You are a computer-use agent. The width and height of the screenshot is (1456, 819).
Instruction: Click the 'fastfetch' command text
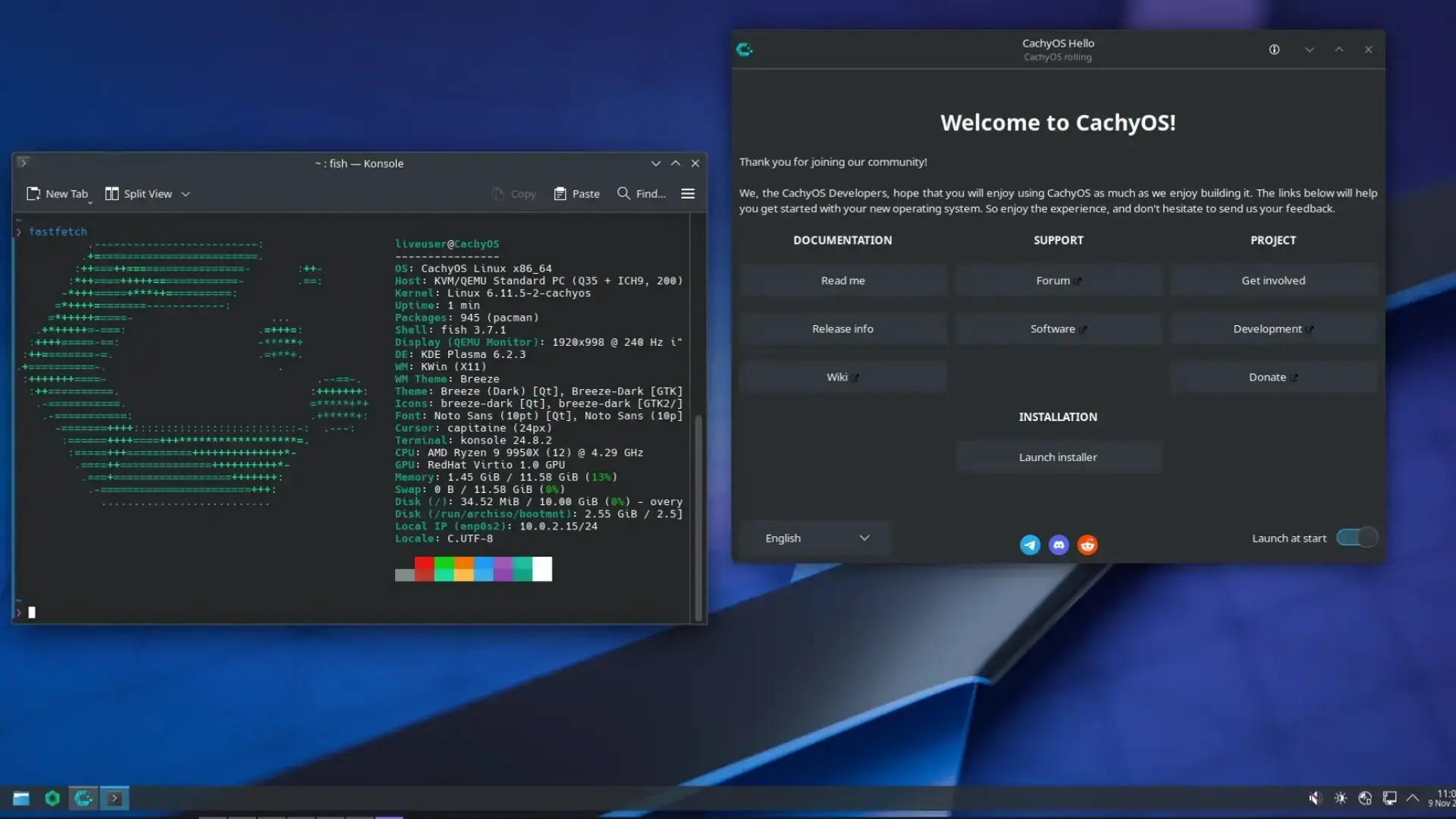click(x=58, y=231)
